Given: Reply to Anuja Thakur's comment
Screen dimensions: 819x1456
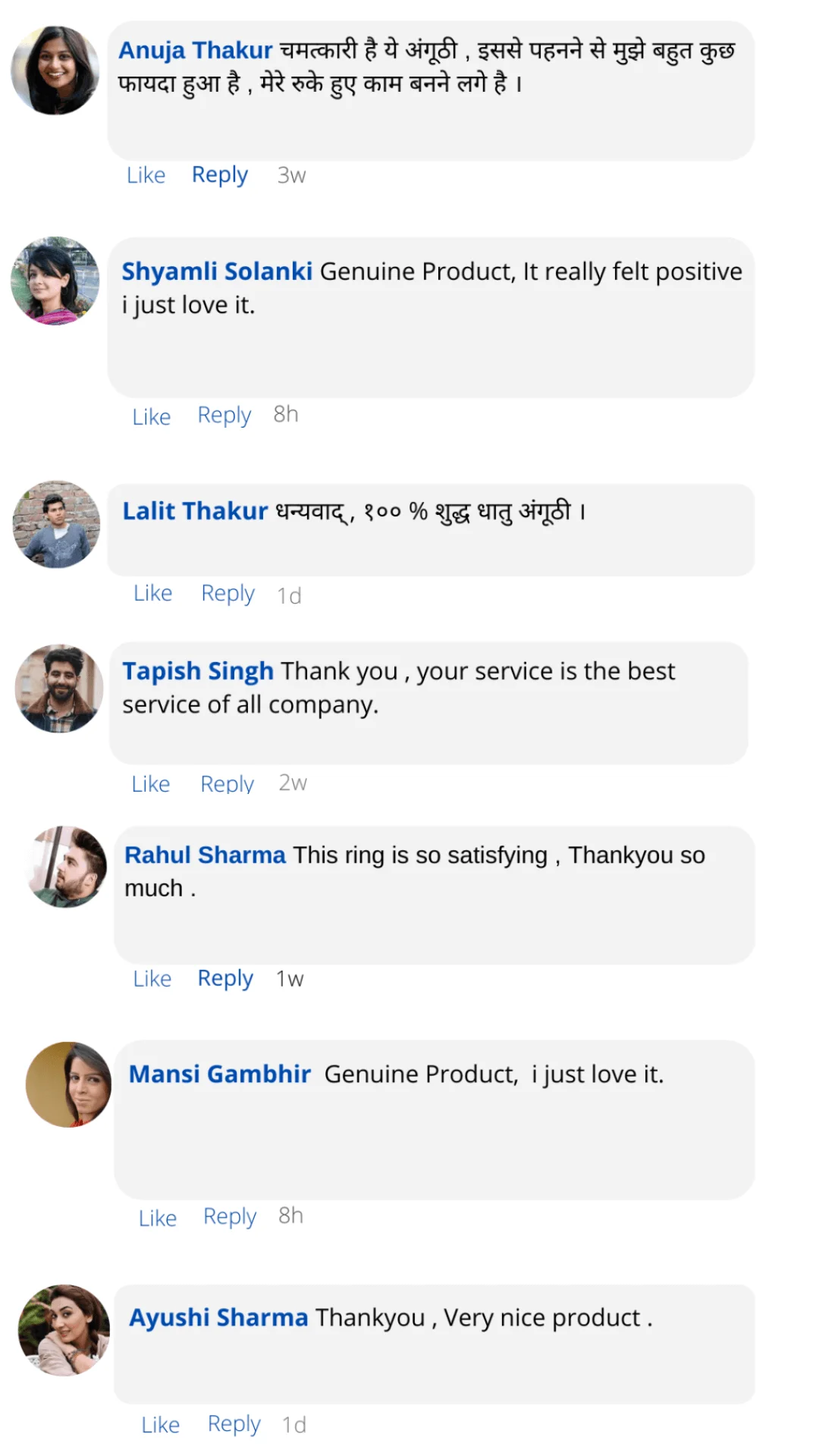Looking at the screenshot, I should tap(220, 175).
